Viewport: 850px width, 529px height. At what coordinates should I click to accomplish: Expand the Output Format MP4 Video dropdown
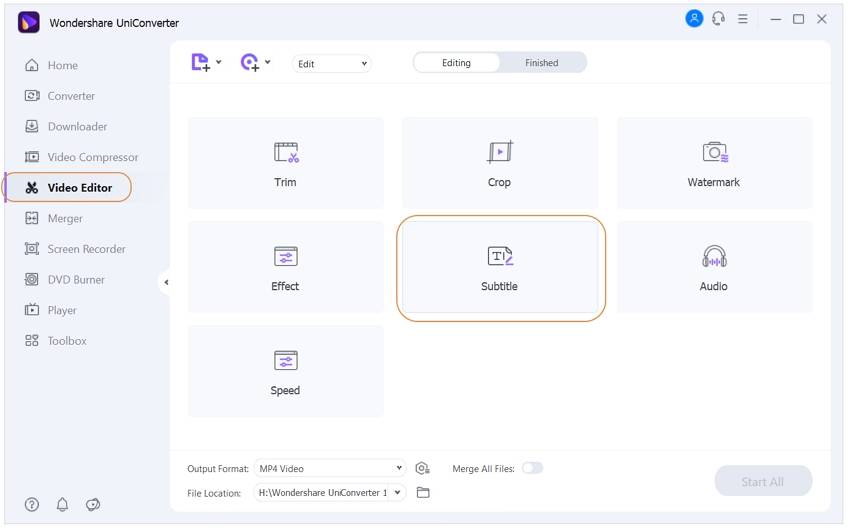[330, 468]
